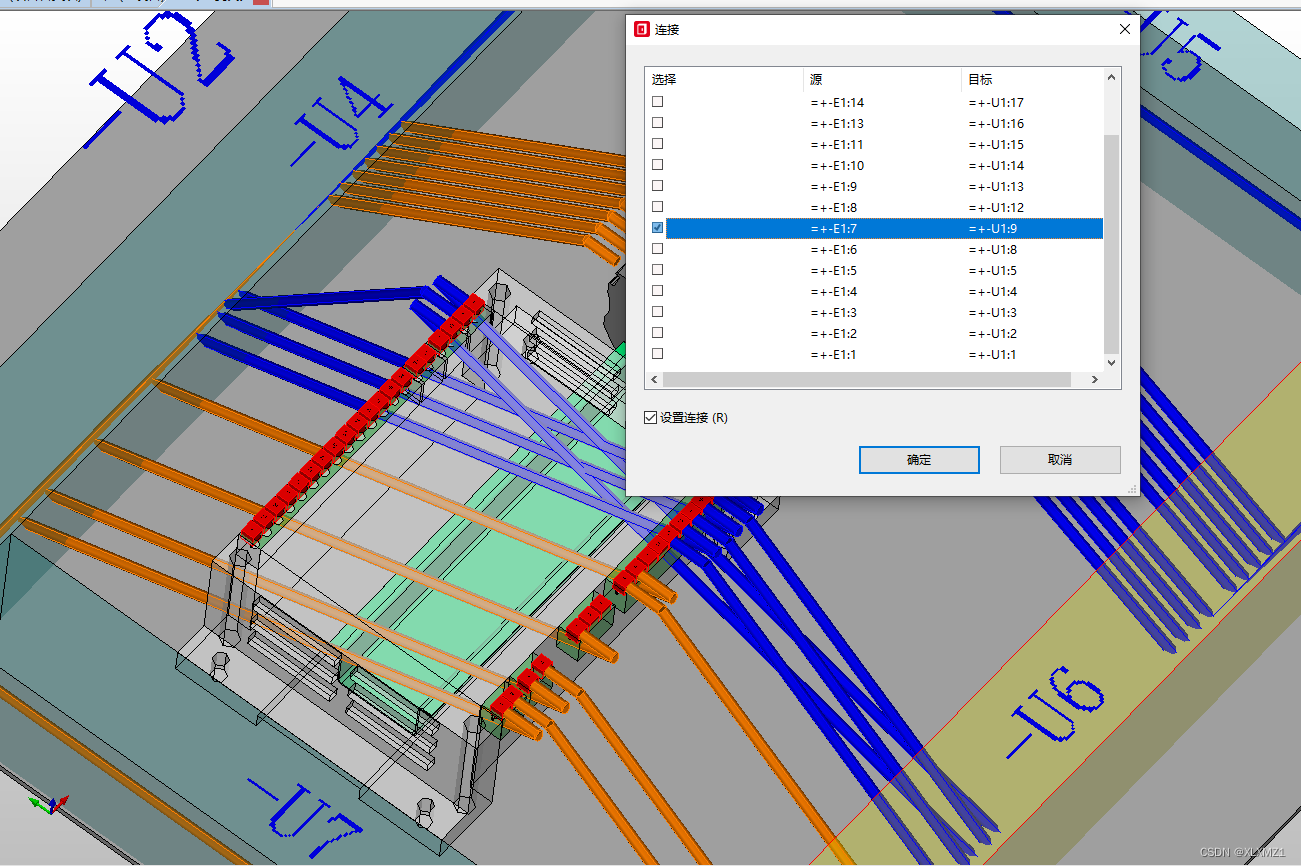Click the list's scroll down arrow

(x=1111, y=363)
